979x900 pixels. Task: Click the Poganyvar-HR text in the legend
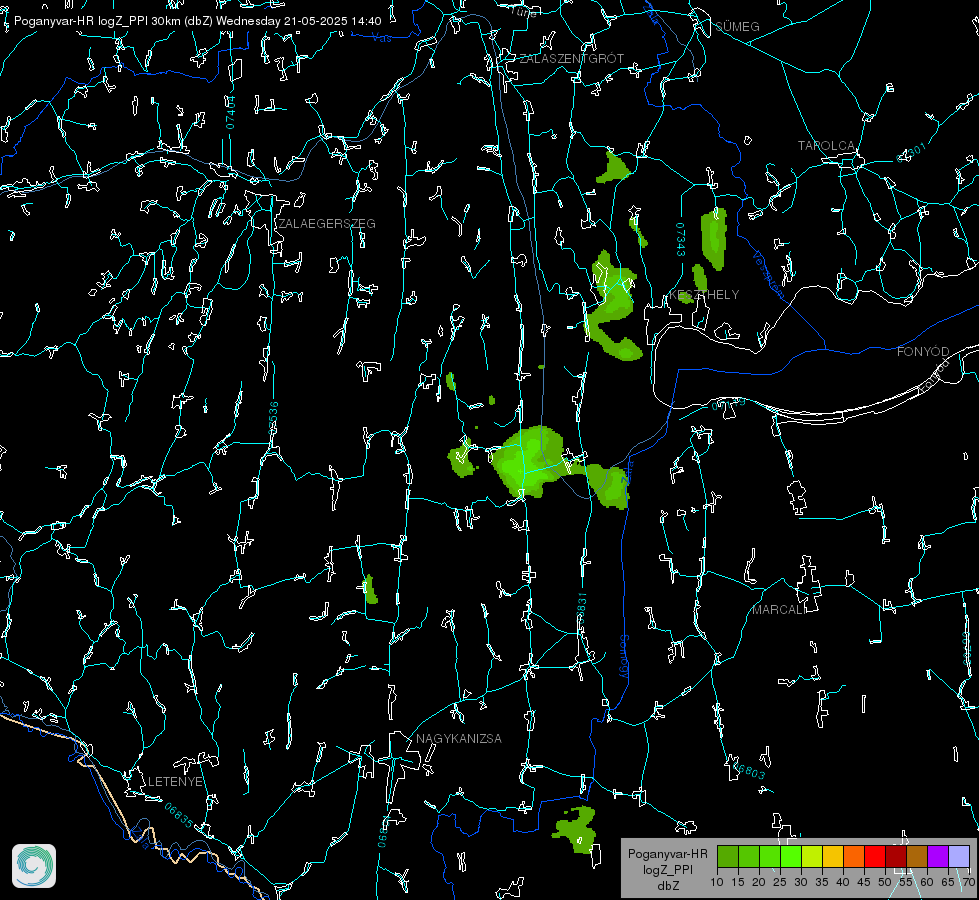coord(668,854)
